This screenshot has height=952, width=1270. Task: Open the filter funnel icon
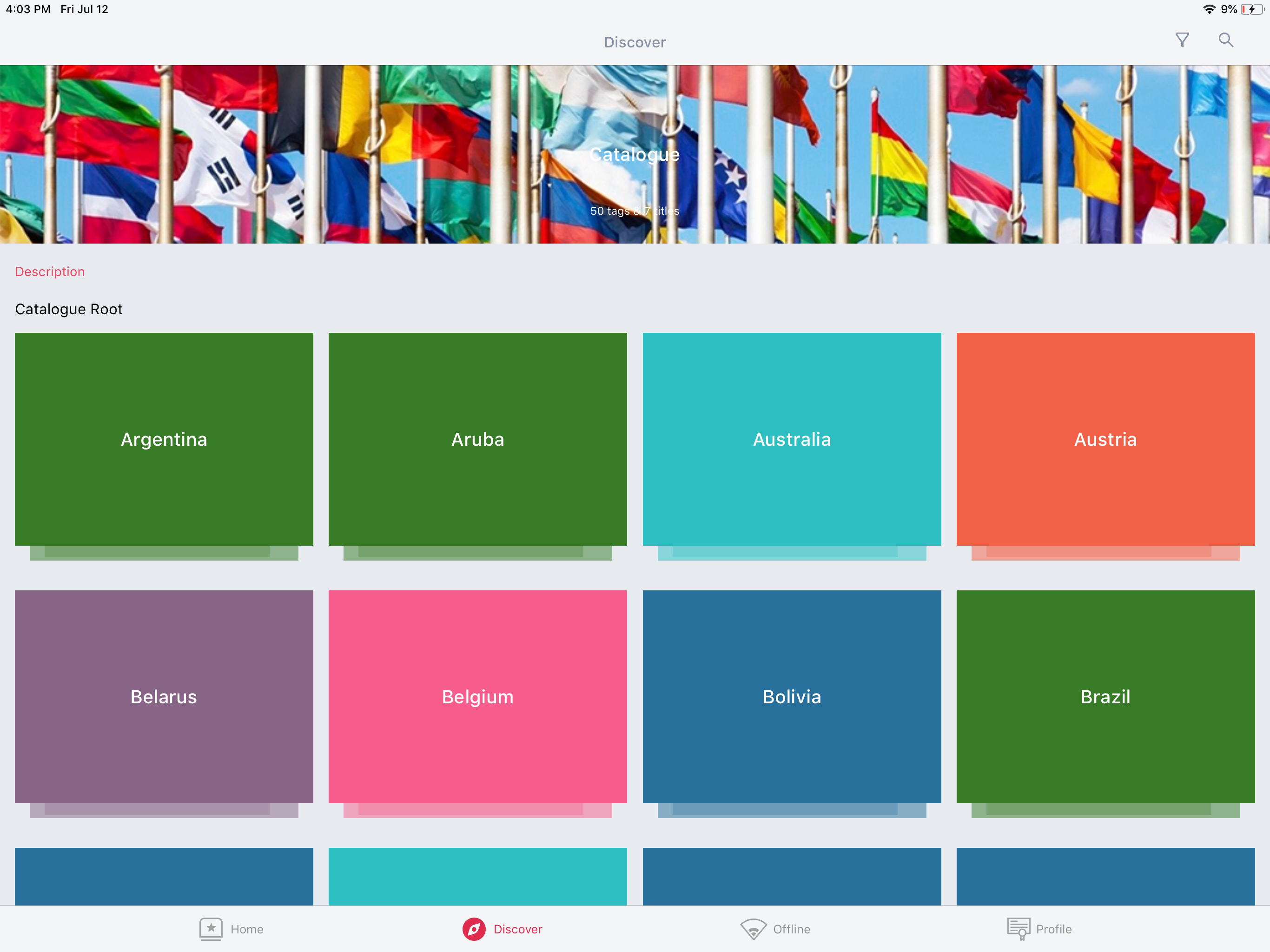tap(1182, 40)
